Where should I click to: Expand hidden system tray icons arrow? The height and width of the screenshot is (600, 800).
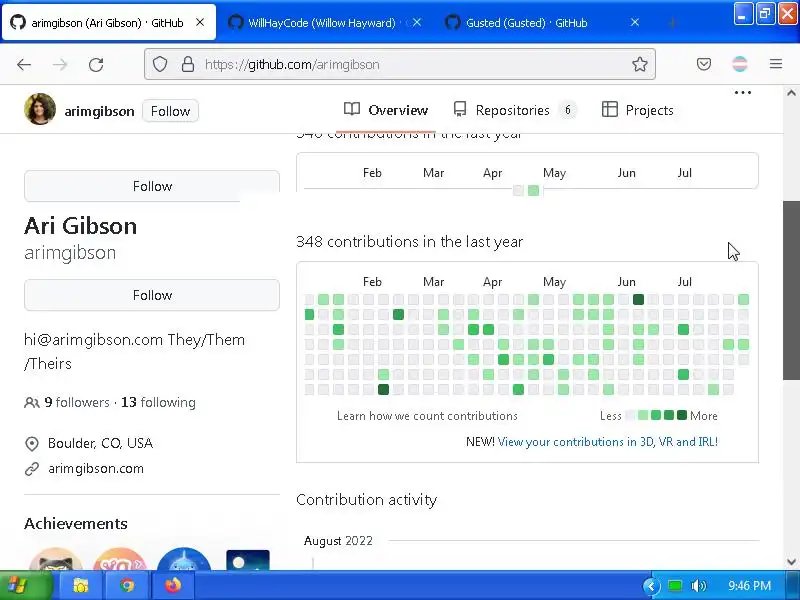point(652,586)
